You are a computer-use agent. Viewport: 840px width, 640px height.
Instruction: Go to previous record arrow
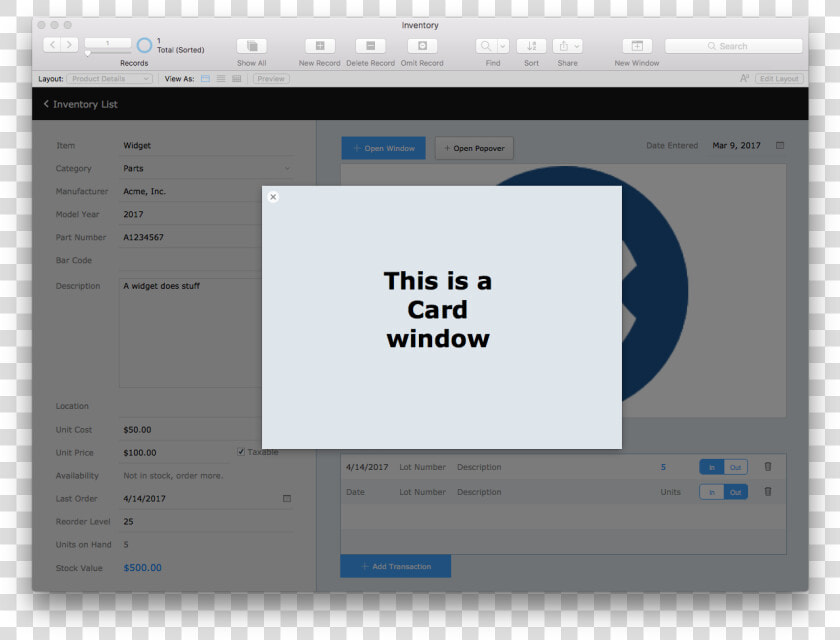[52, 45]
